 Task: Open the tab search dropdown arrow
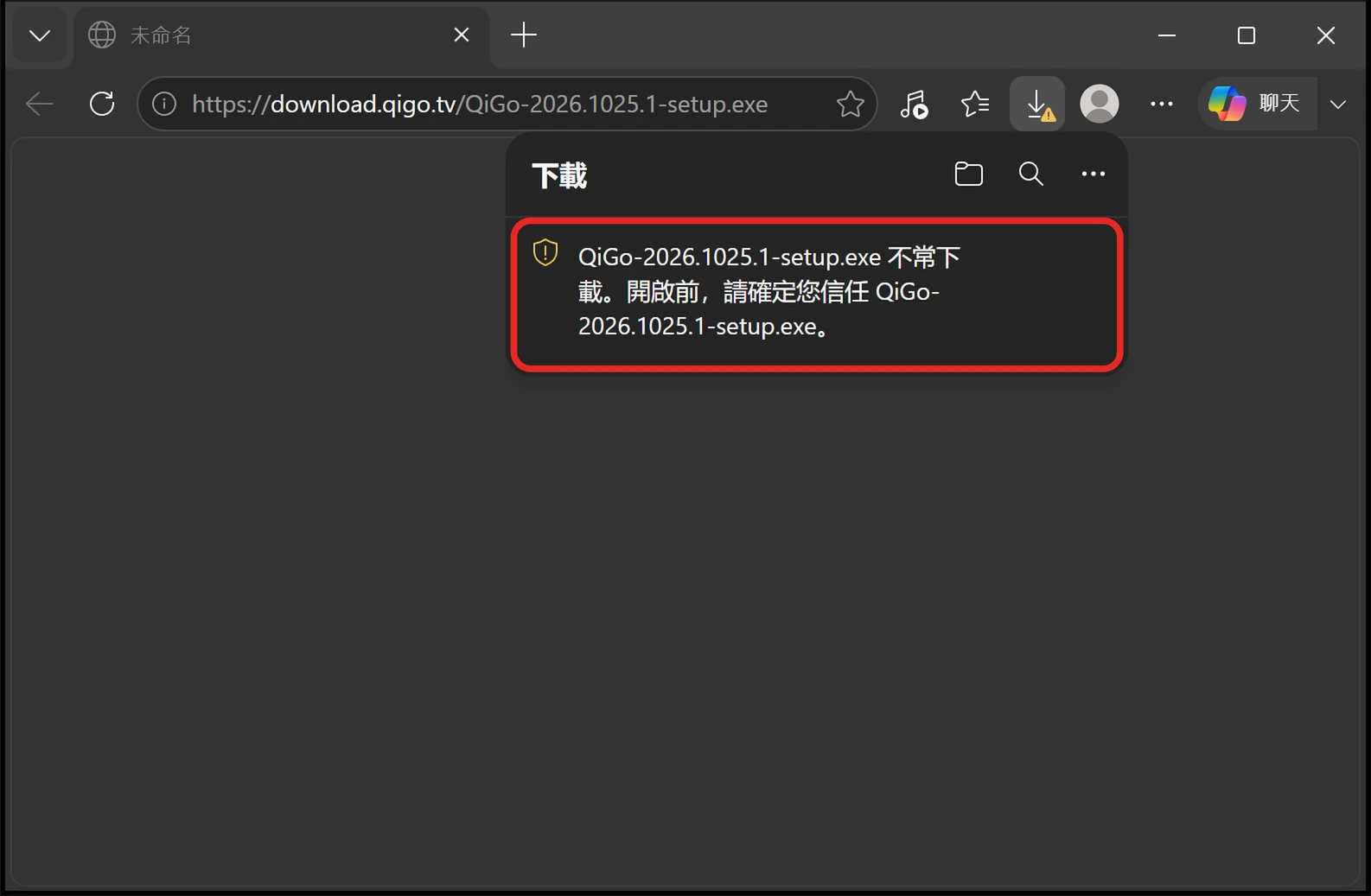click(39, 35)
